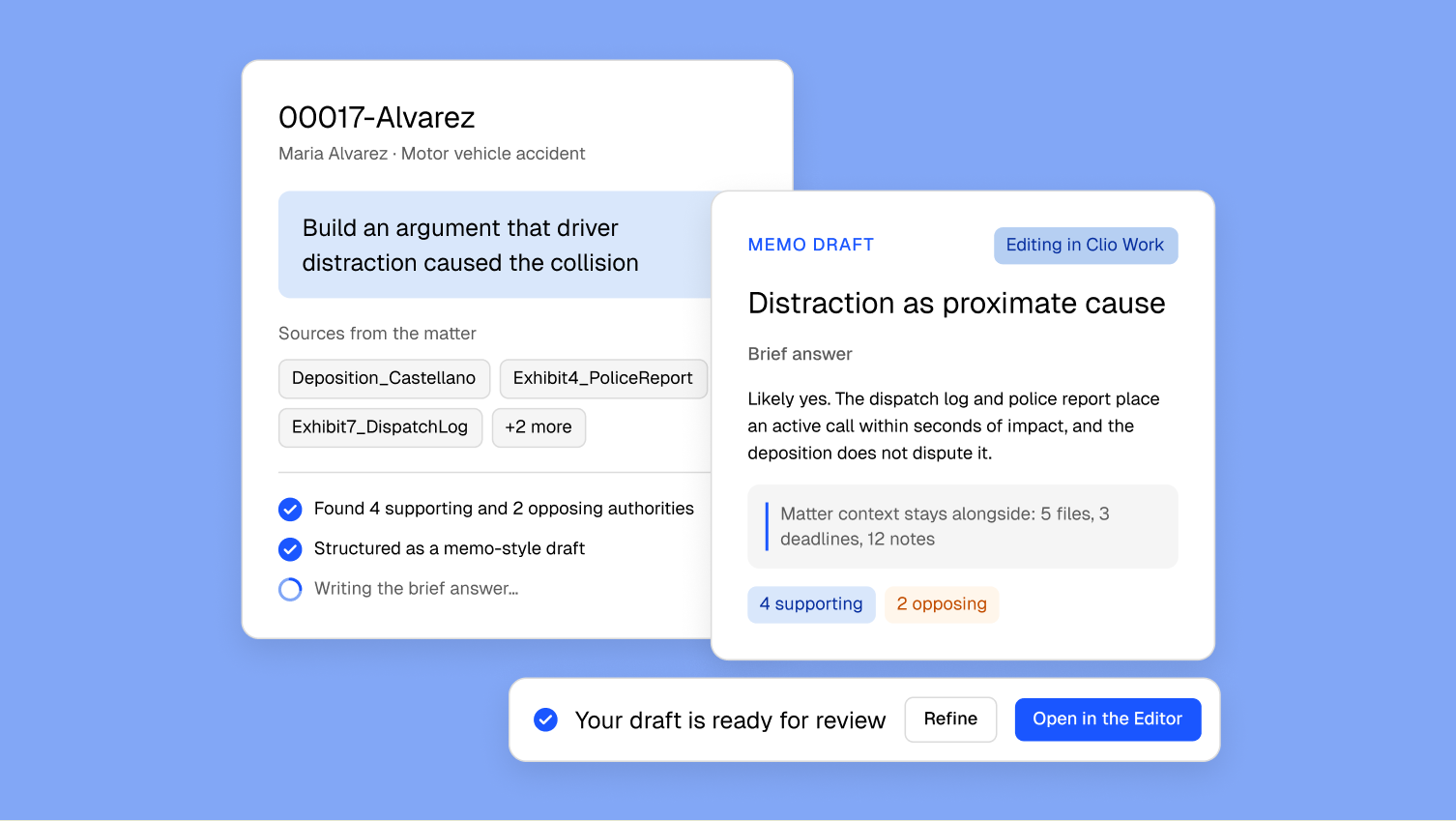Click 'Maria Alvarez · Motor vehicle accident' subtitle
This screenshot has height=821, width=1456.
[x=432, y=154]
